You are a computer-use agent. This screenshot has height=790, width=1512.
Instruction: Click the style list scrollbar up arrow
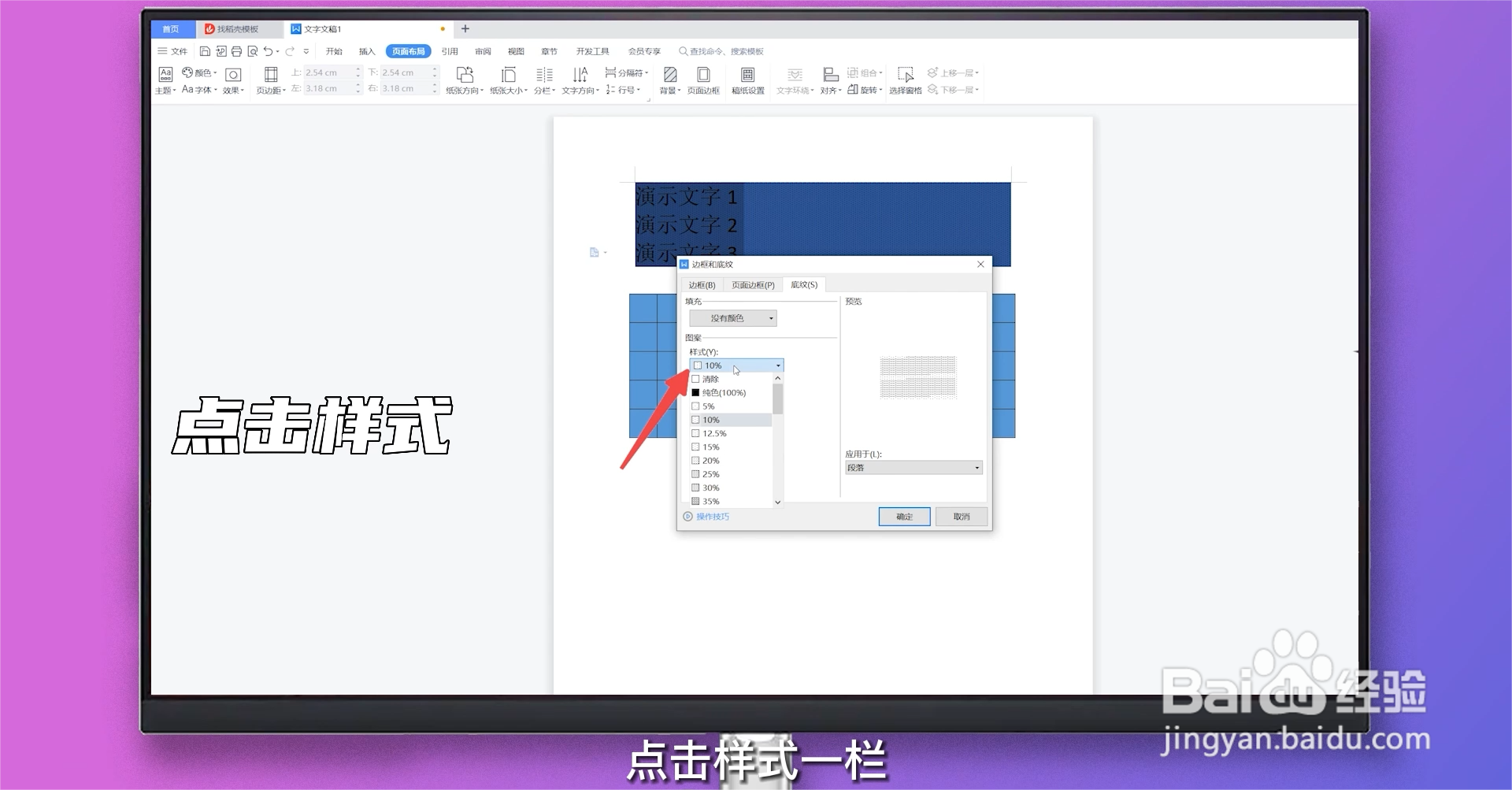777,379
